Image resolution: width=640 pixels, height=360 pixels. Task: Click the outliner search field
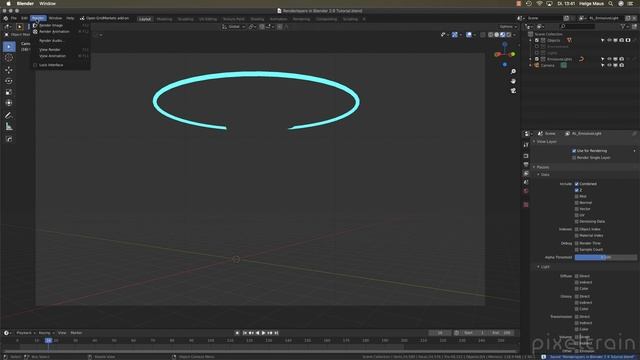point(578,26)
